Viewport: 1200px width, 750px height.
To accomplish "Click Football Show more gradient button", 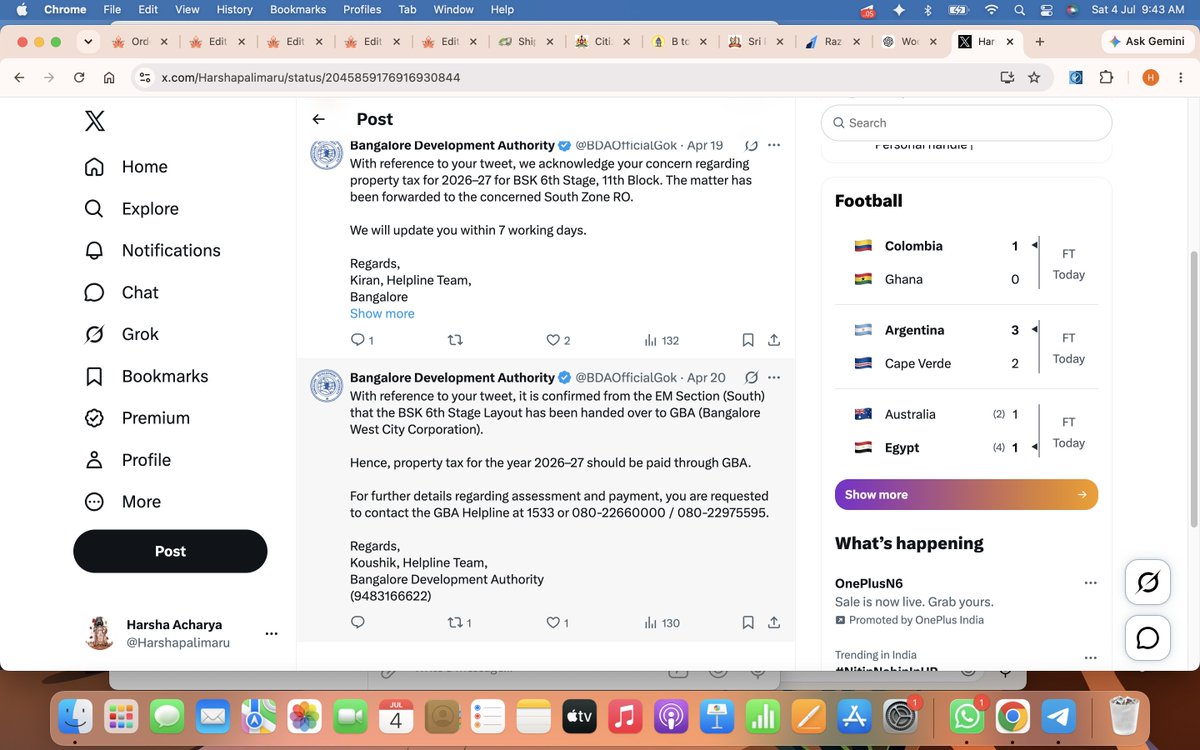I will [966, 494].
